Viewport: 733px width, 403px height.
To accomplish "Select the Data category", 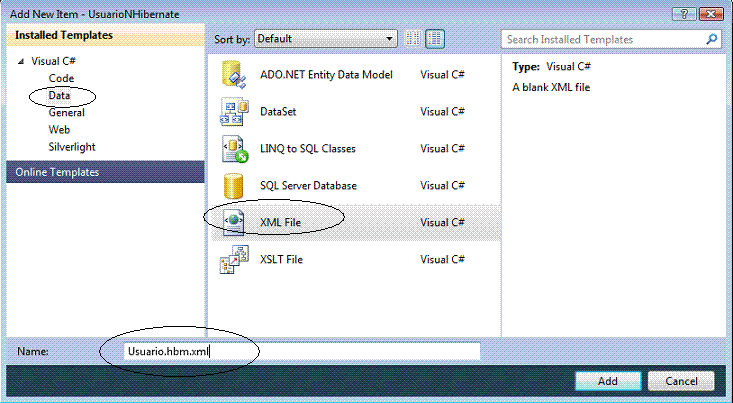I will (x=61, y=96).
